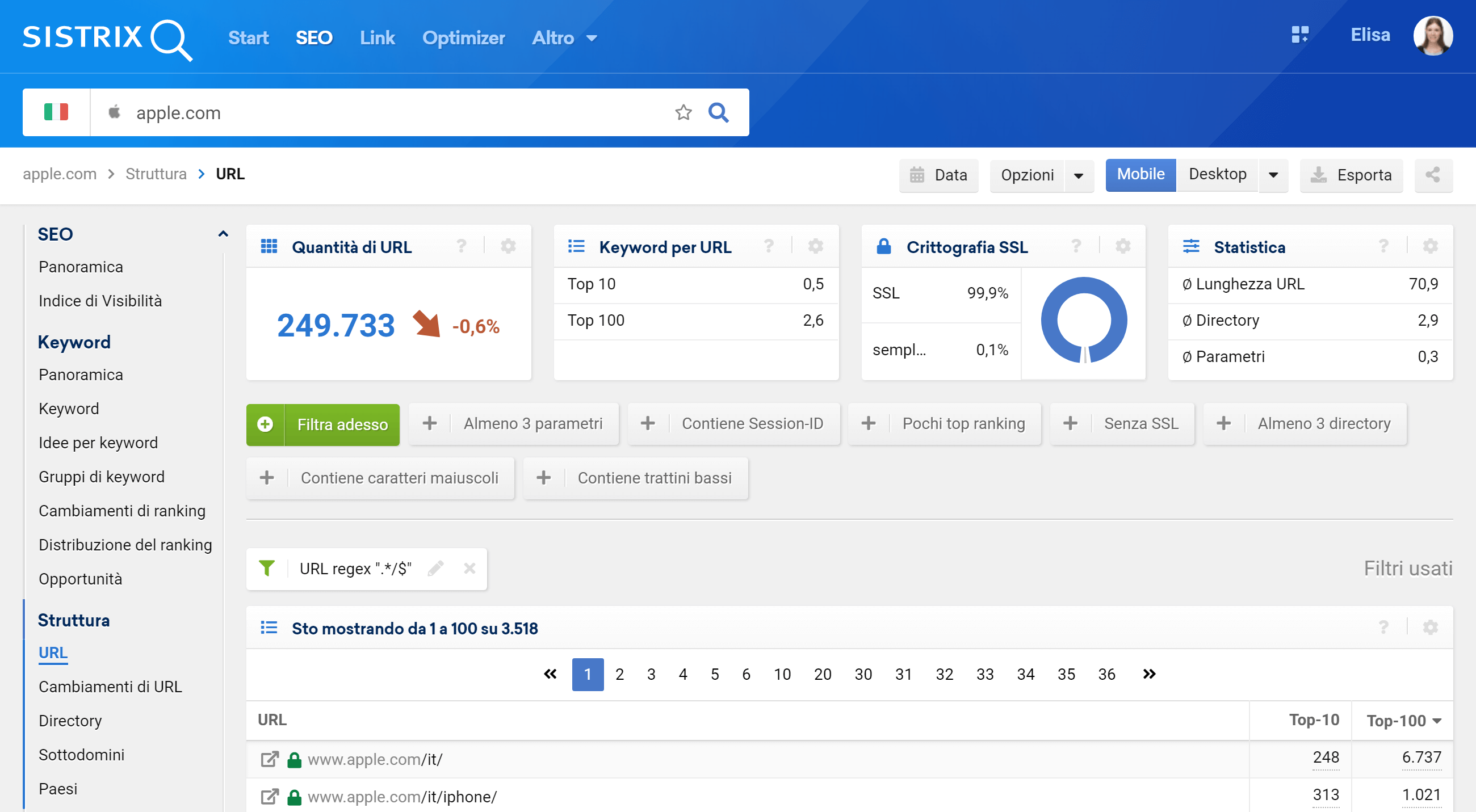Click the share icon button
This screenshot has height=812, width=1476.
click(x=1433, y=175)
